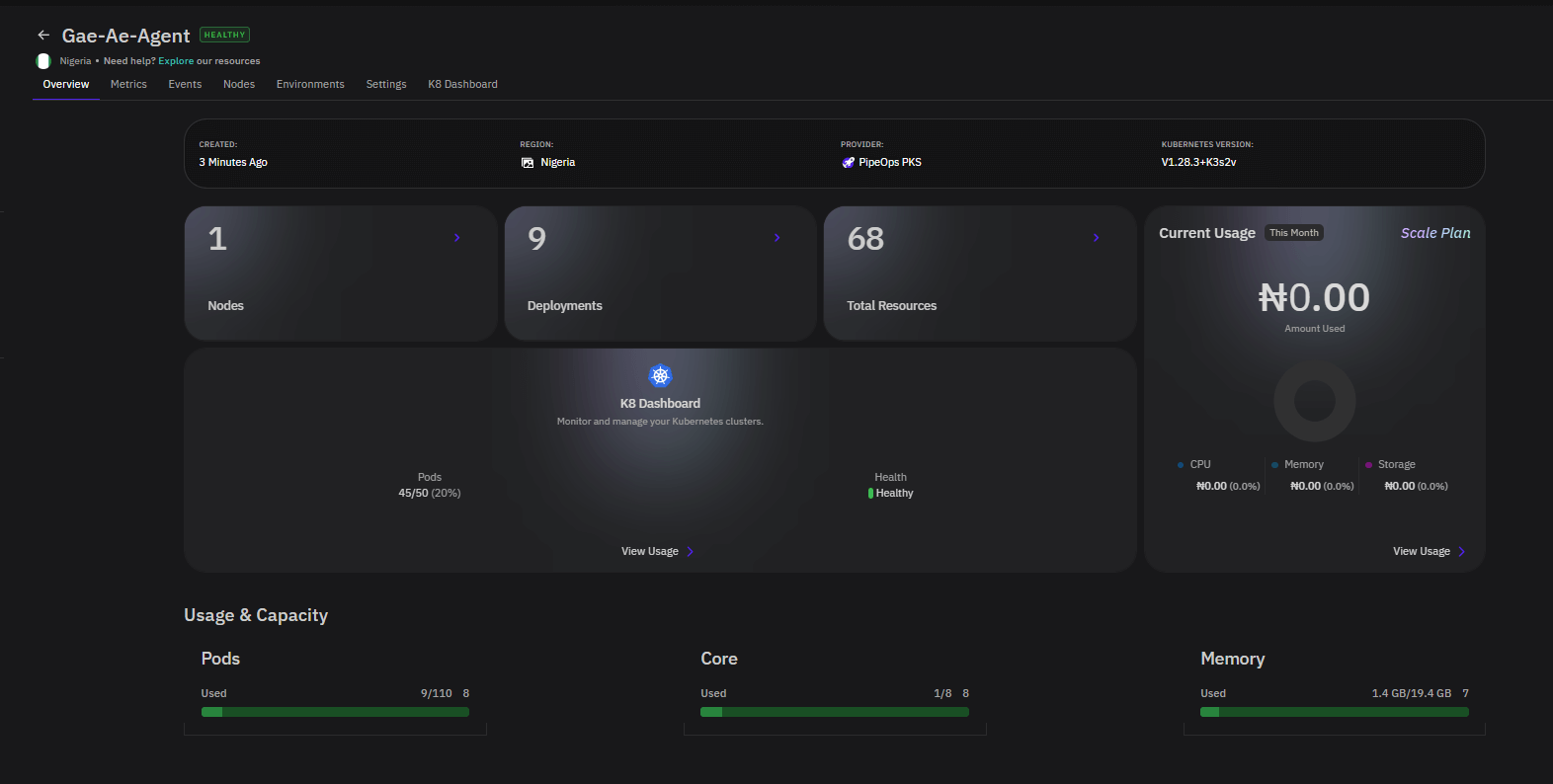1553x784 pixels.
Task: Switch to the Overview tab
Action: pyautogui.click(x=66, y=85)
